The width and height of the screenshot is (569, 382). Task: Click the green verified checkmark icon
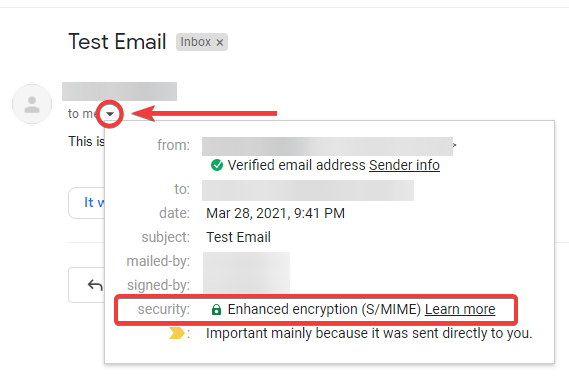click(217, 165)
